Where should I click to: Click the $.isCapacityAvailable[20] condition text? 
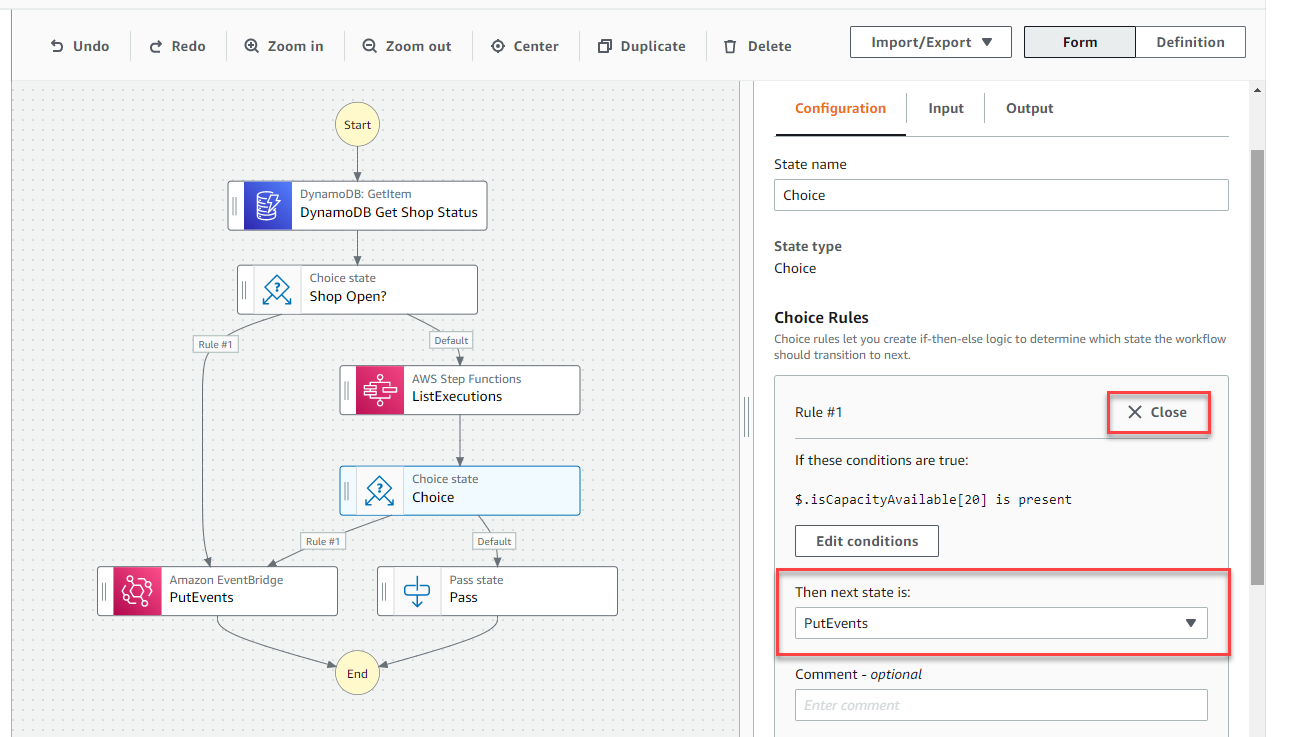tap(933, 499)
